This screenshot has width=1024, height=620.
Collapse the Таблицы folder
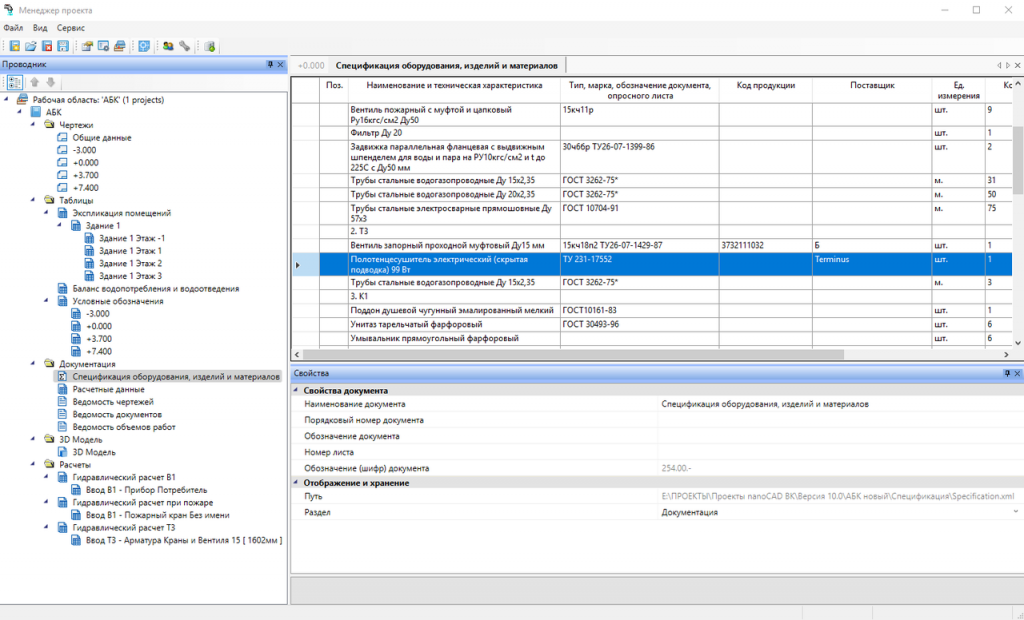coord(33,200)
